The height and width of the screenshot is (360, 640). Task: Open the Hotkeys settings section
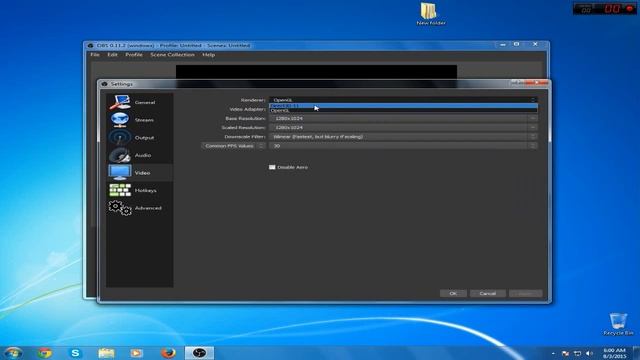click(x=140, y=190)
